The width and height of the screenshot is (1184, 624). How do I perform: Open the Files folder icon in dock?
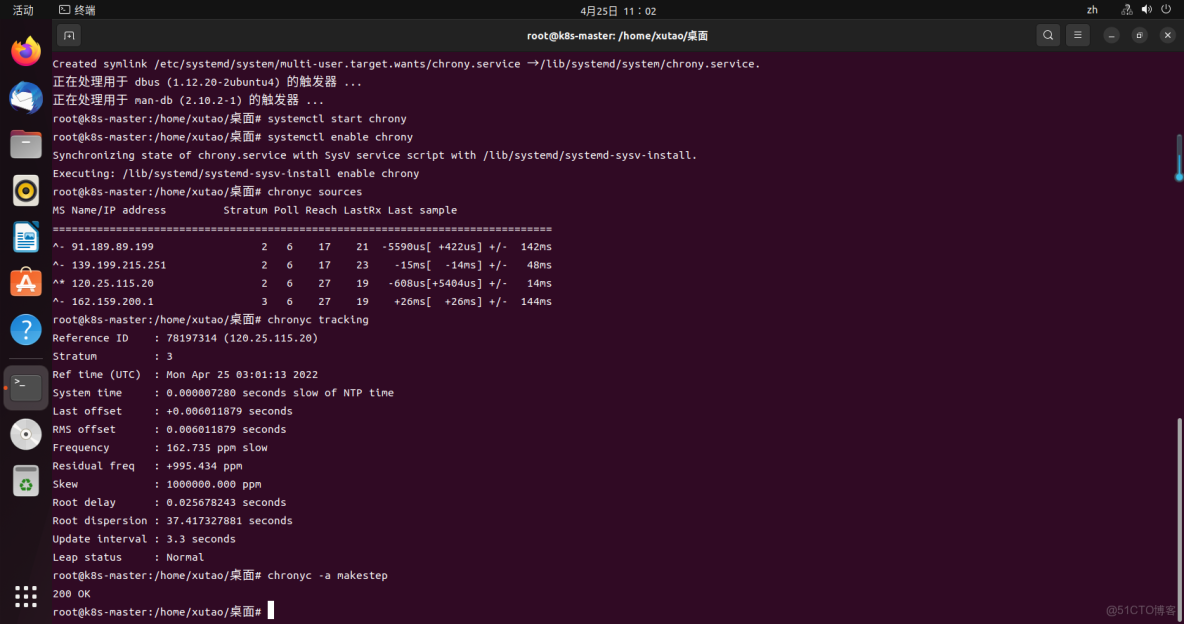pos(24,144)
